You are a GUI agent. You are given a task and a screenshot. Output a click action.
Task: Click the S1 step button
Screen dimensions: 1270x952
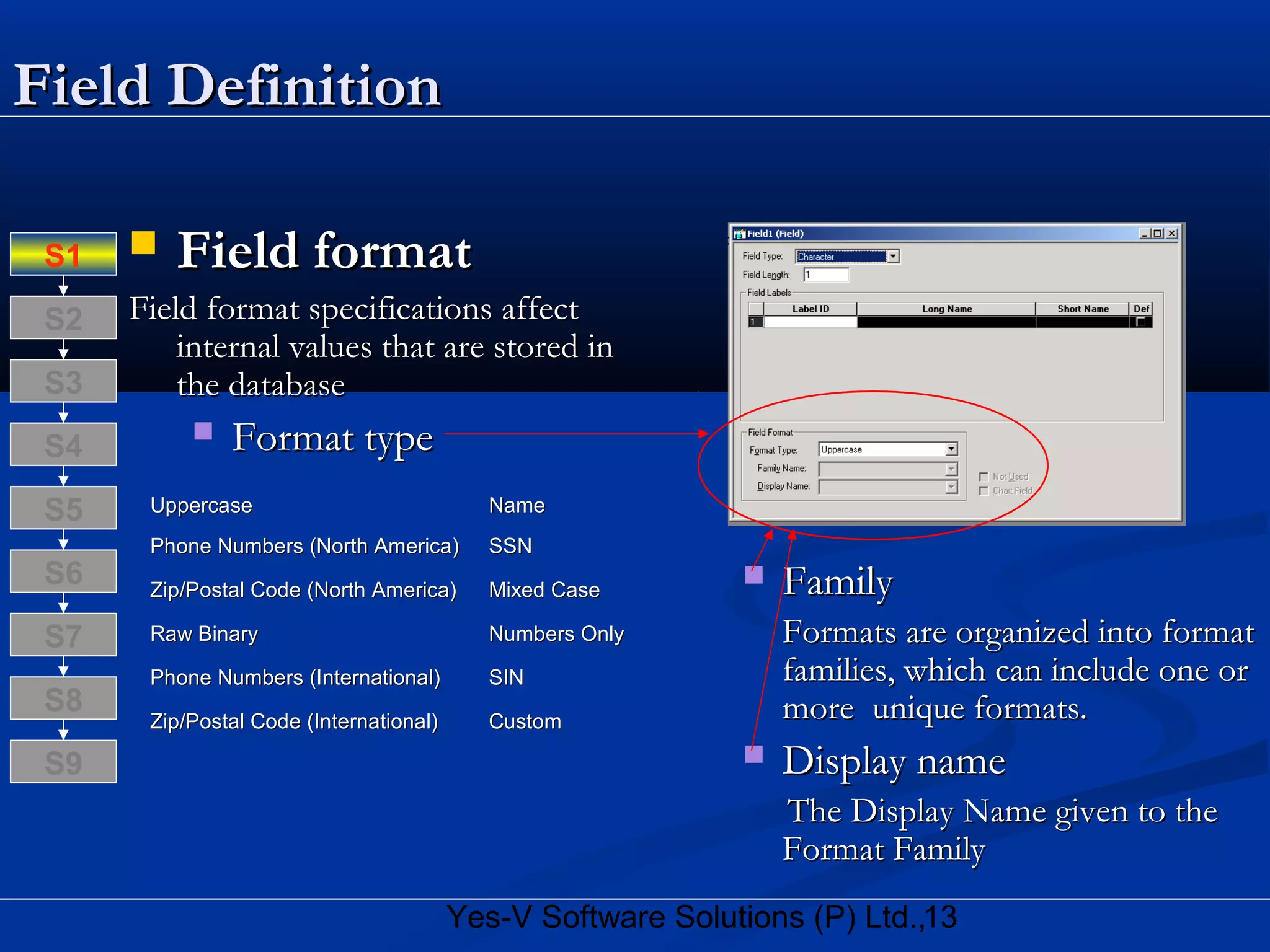pyautogui.click(x=63, y=254)
